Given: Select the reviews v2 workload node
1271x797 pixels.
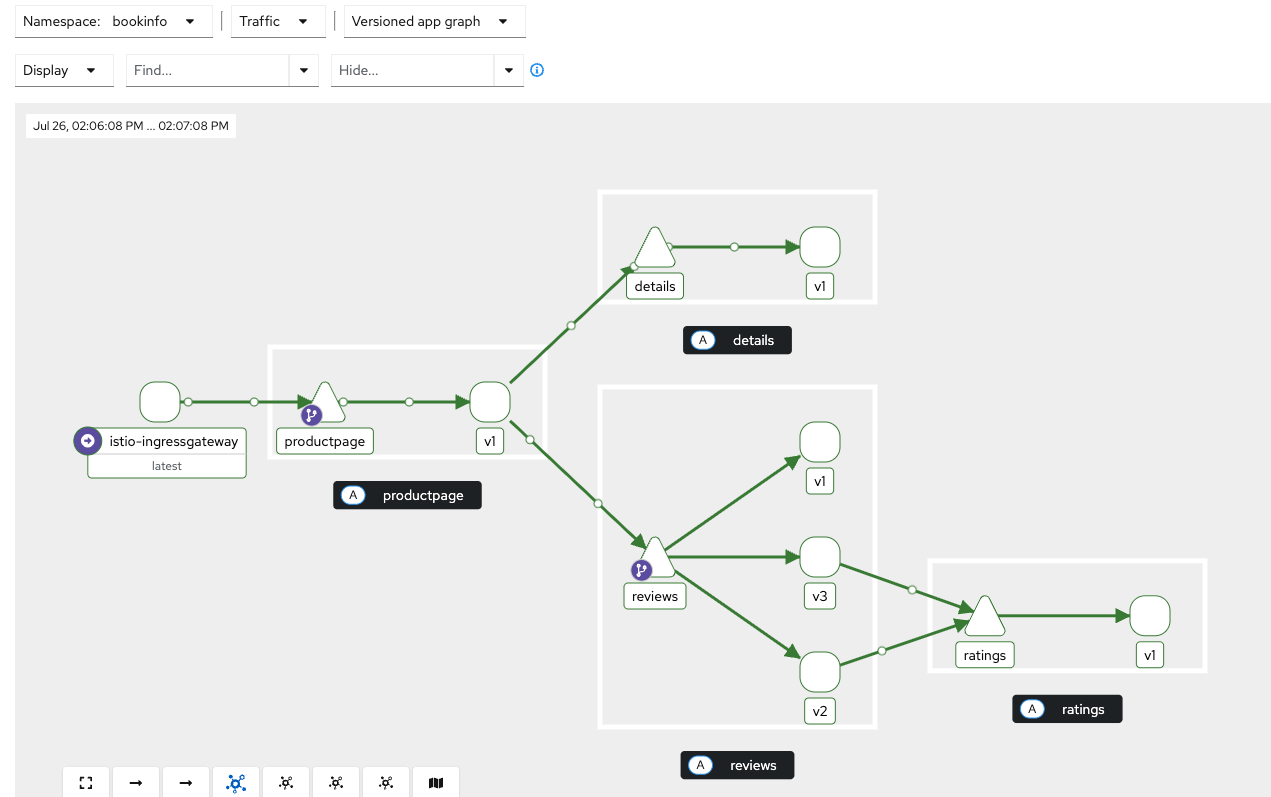Looking at the screenshot, I should pos(819,672).
